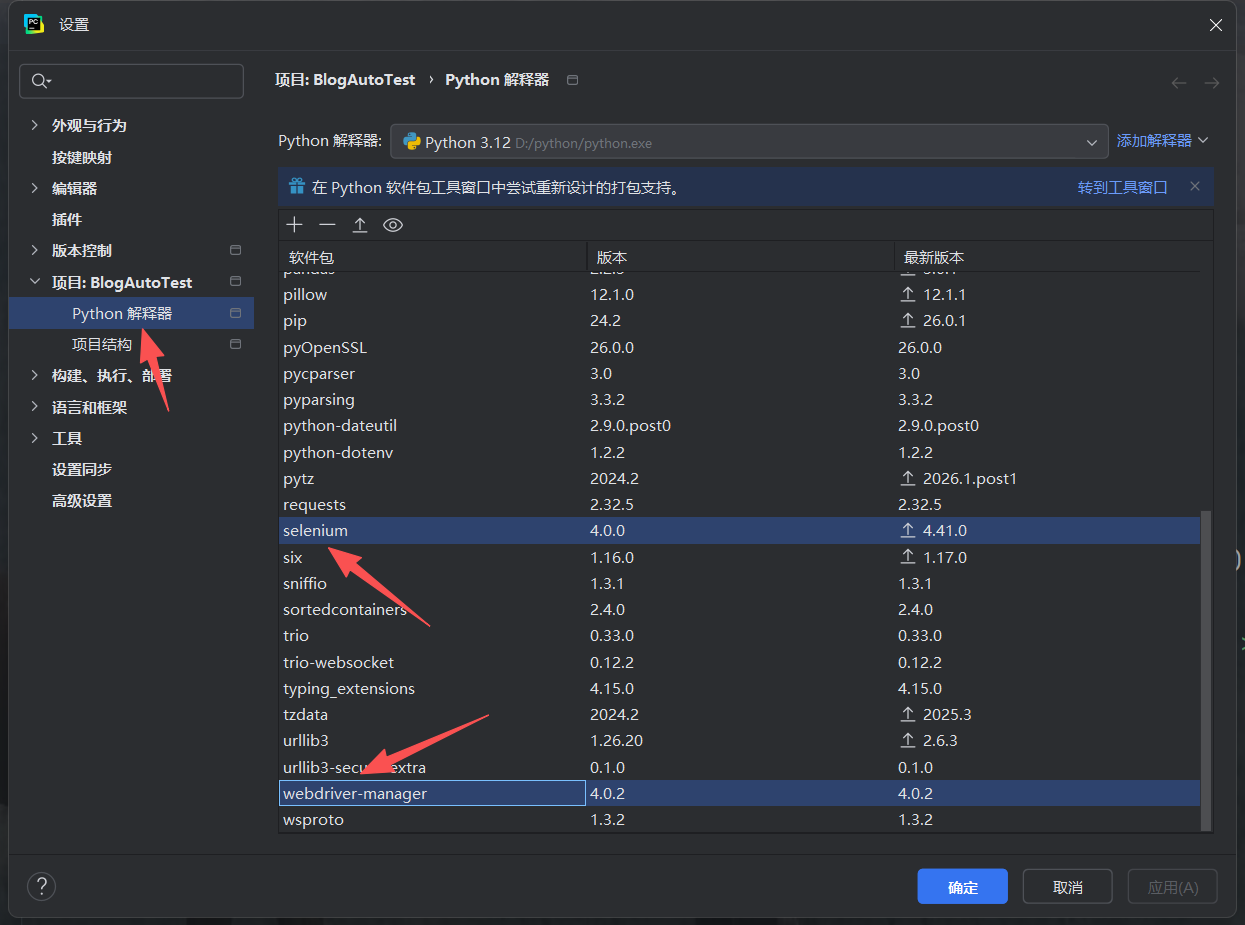Click project icon next to 版本控制

pyautogui.click(x=236, y=250)
